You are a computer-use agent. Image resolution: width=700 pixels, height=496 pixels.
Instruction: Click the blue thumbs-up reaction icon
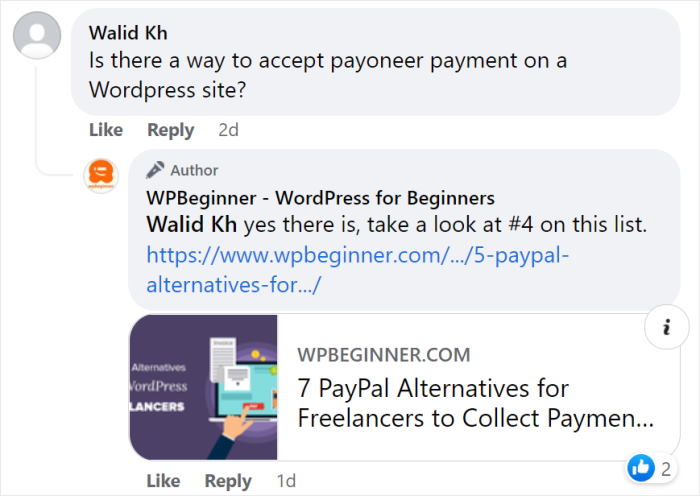click(641, 468)
